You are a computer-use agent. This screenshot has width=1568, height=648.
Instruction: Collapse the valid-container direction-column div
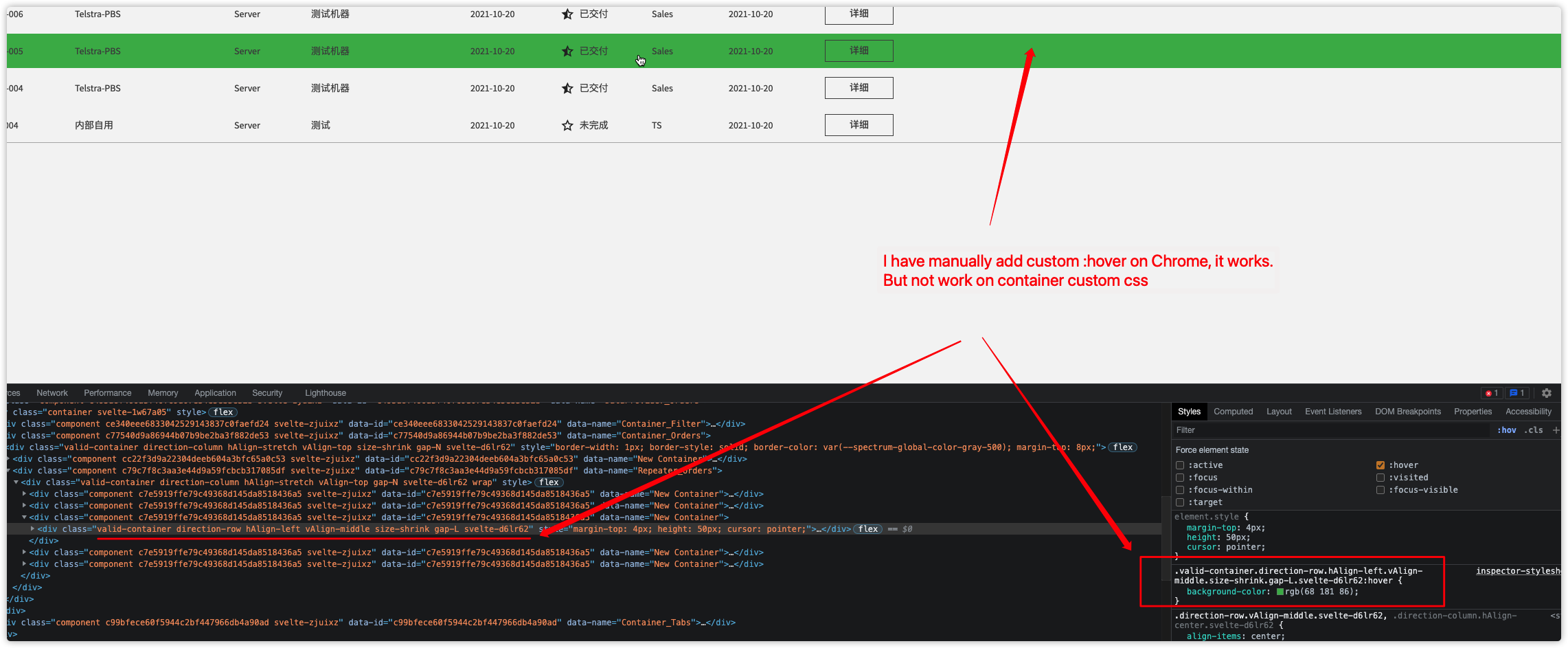(15, 482)
